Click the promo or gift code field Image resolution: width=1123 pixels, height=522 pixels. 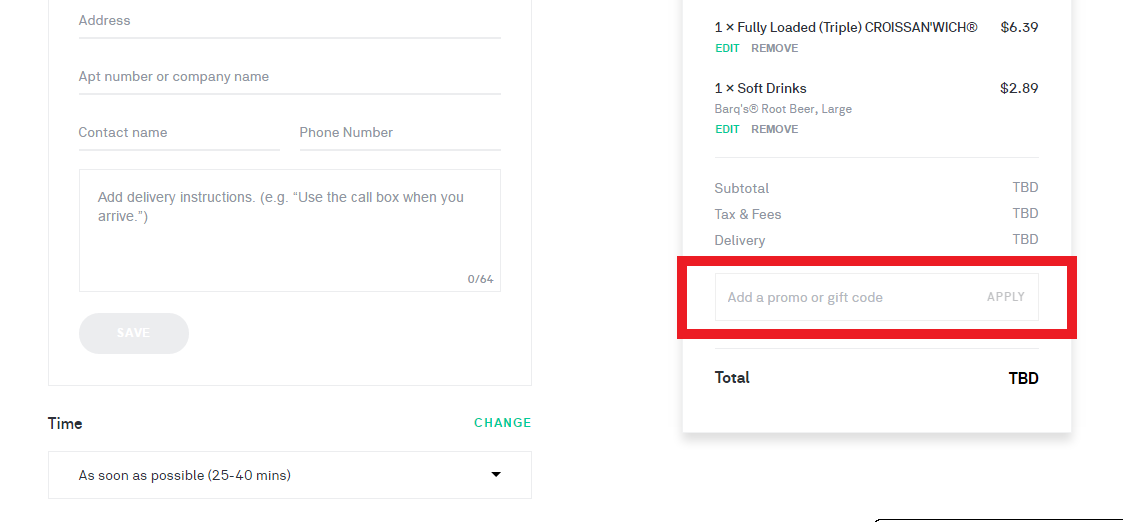point(845,297)
